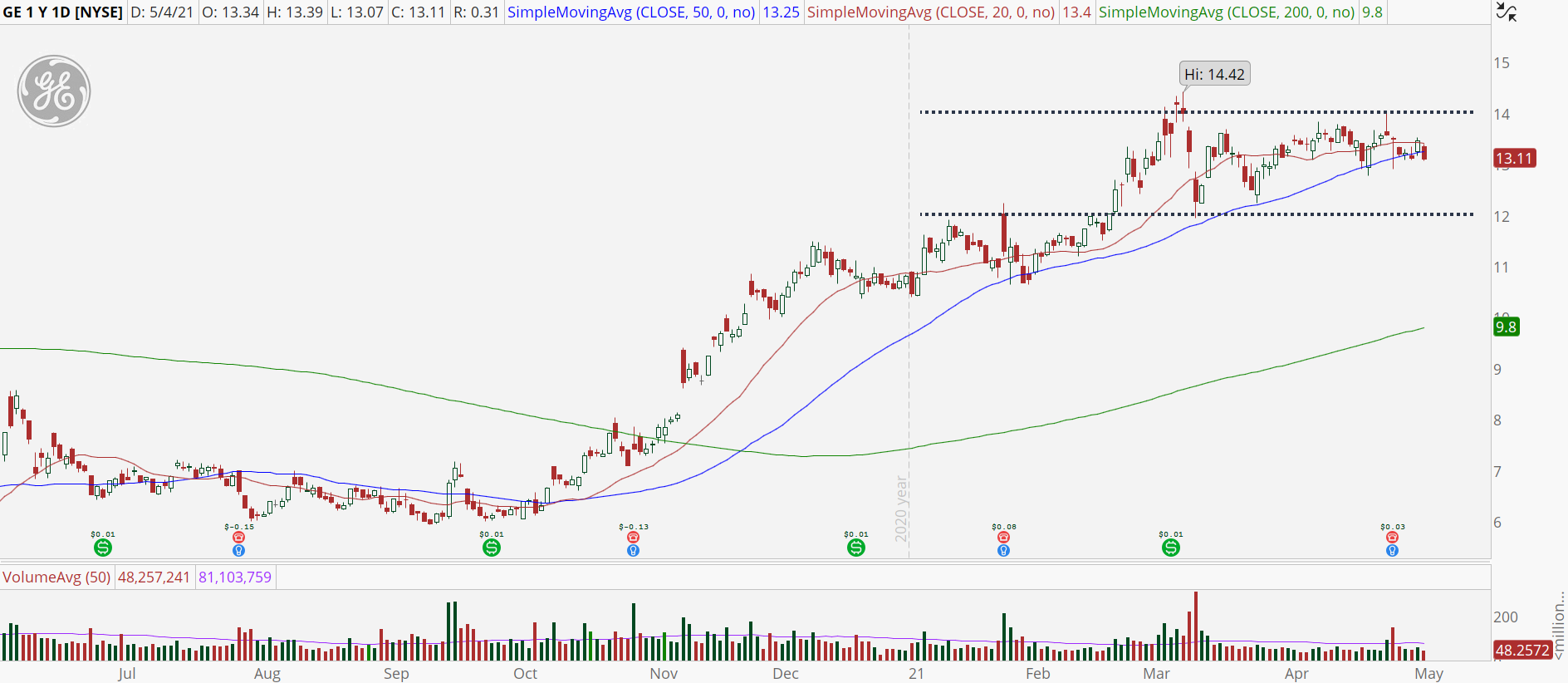1568x683 pixels.
Task: Click the volume value 48,257,241
Action: click(x=154, y=577)
